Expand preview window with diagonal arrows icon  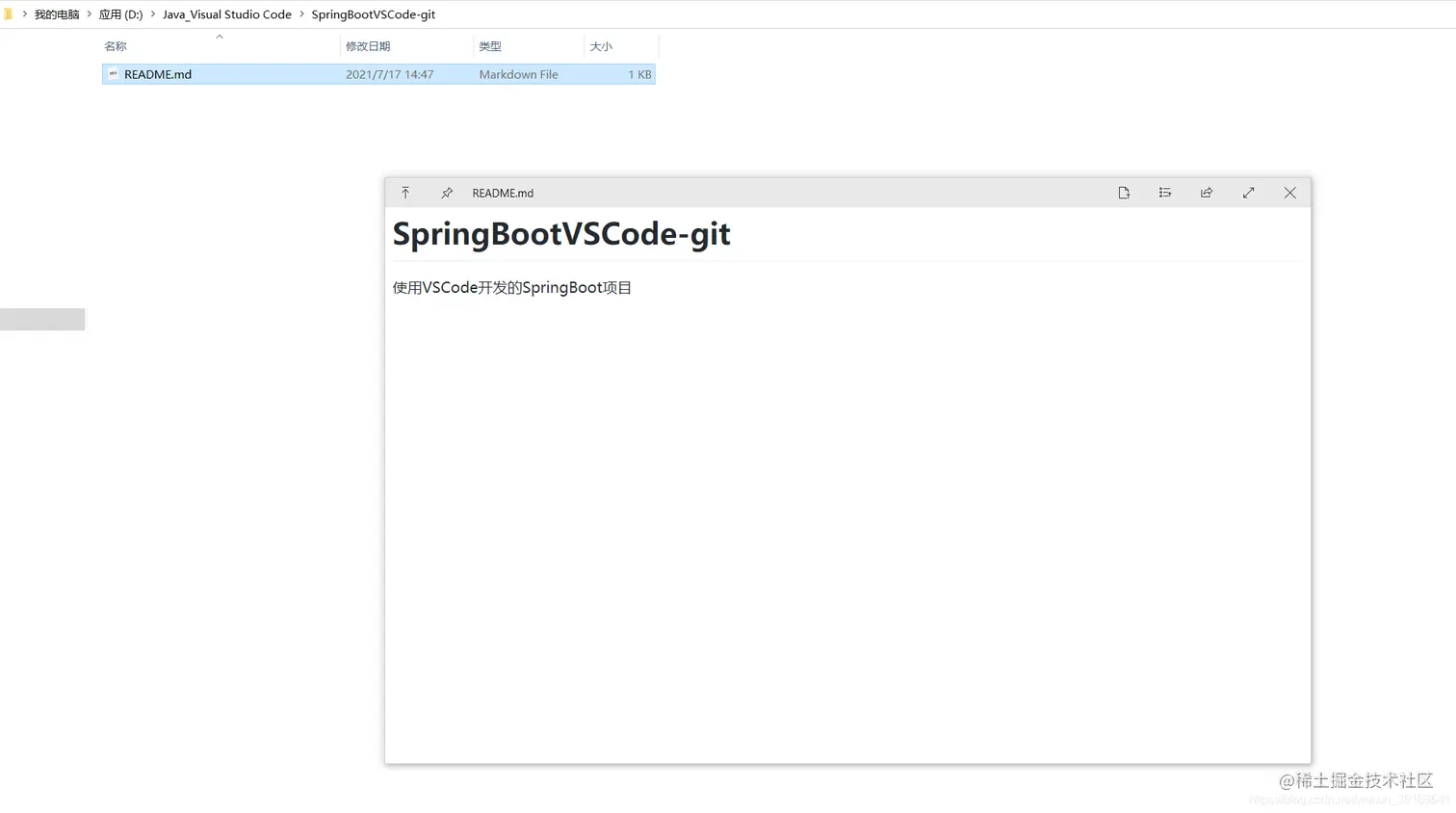pyautogui.click(x=1248, y=193)
